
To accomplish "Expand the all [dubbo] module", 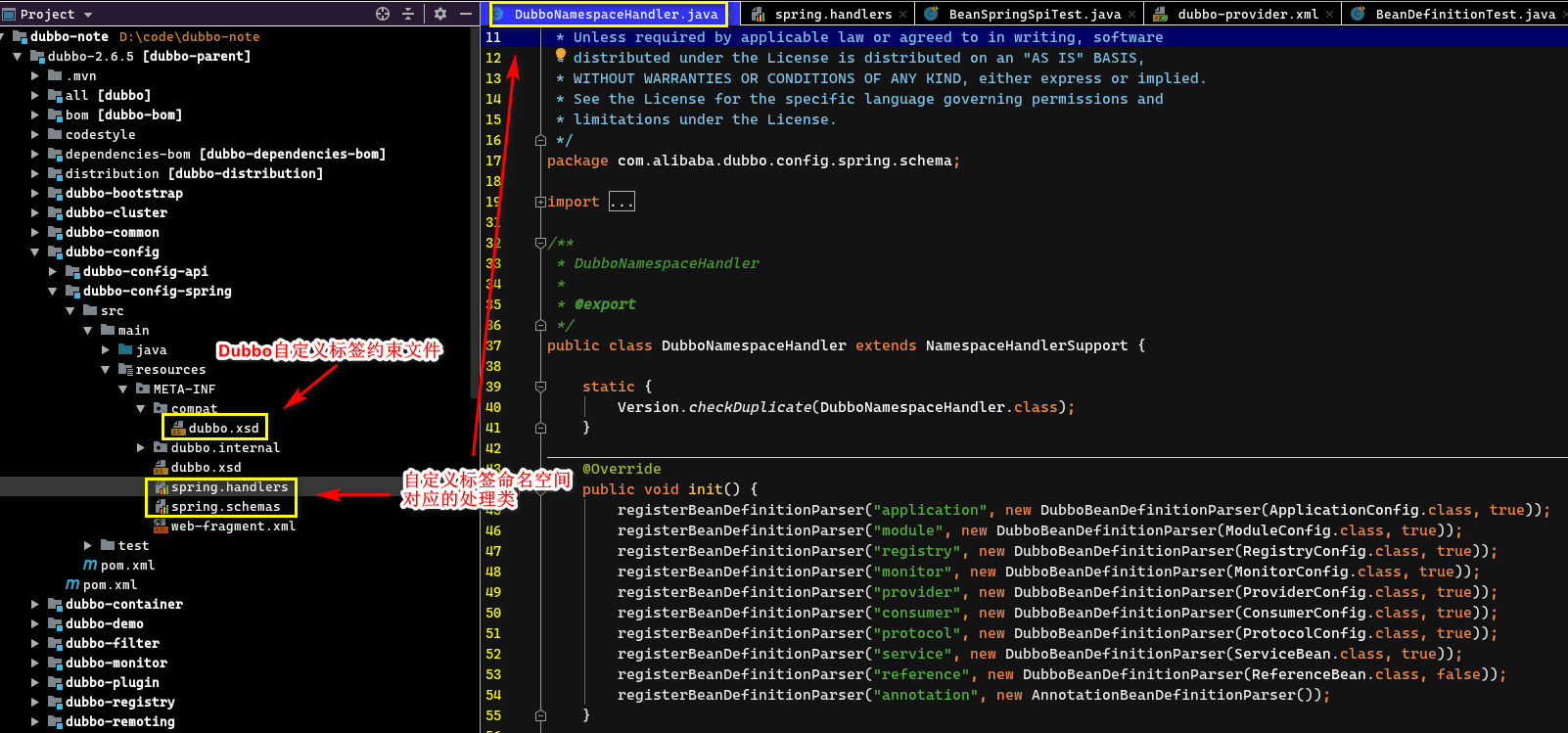I will click(x=35, y=95).
